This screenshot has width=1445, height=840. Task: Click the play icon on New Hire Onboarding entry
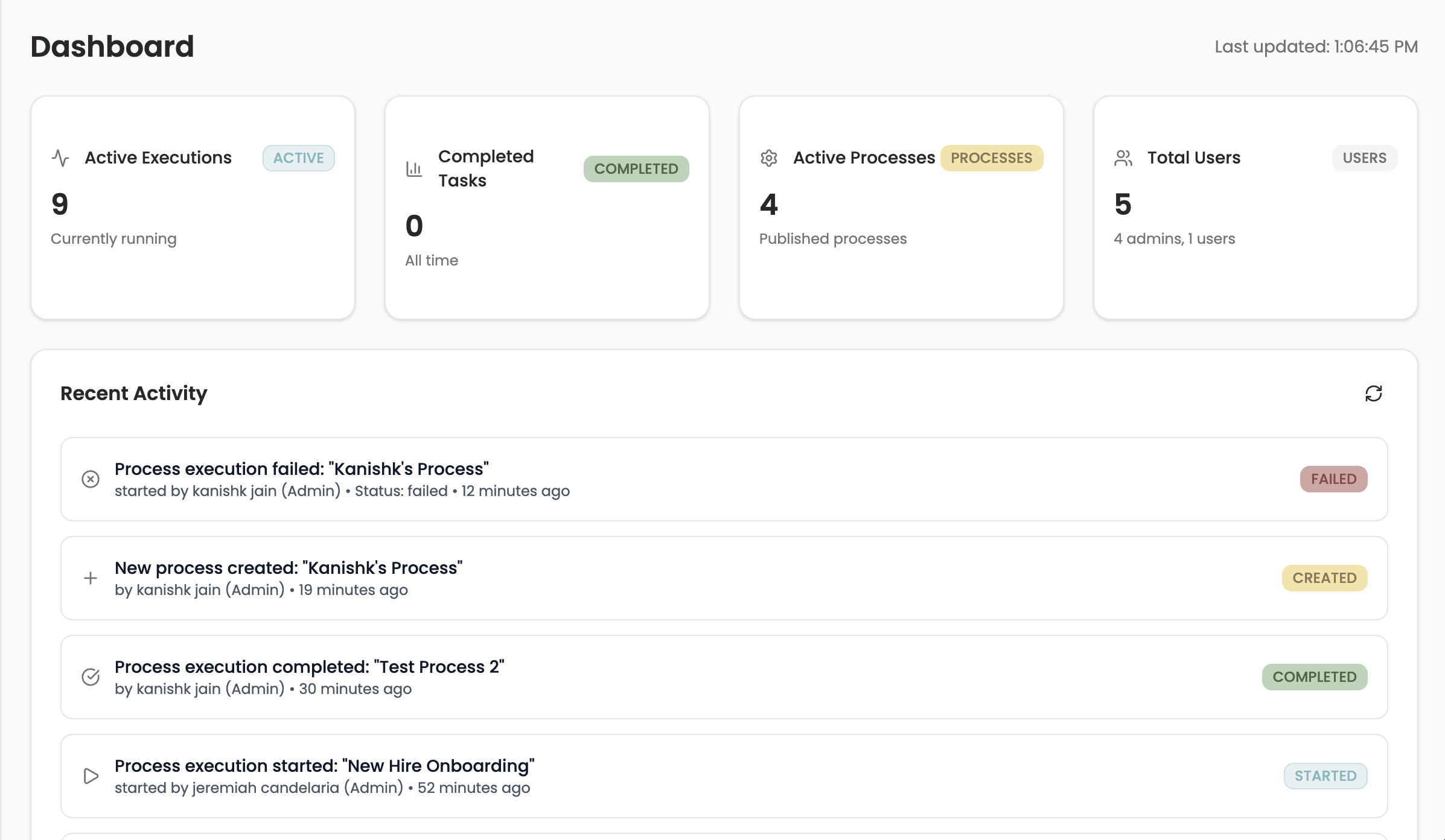[x=91, y=776]
